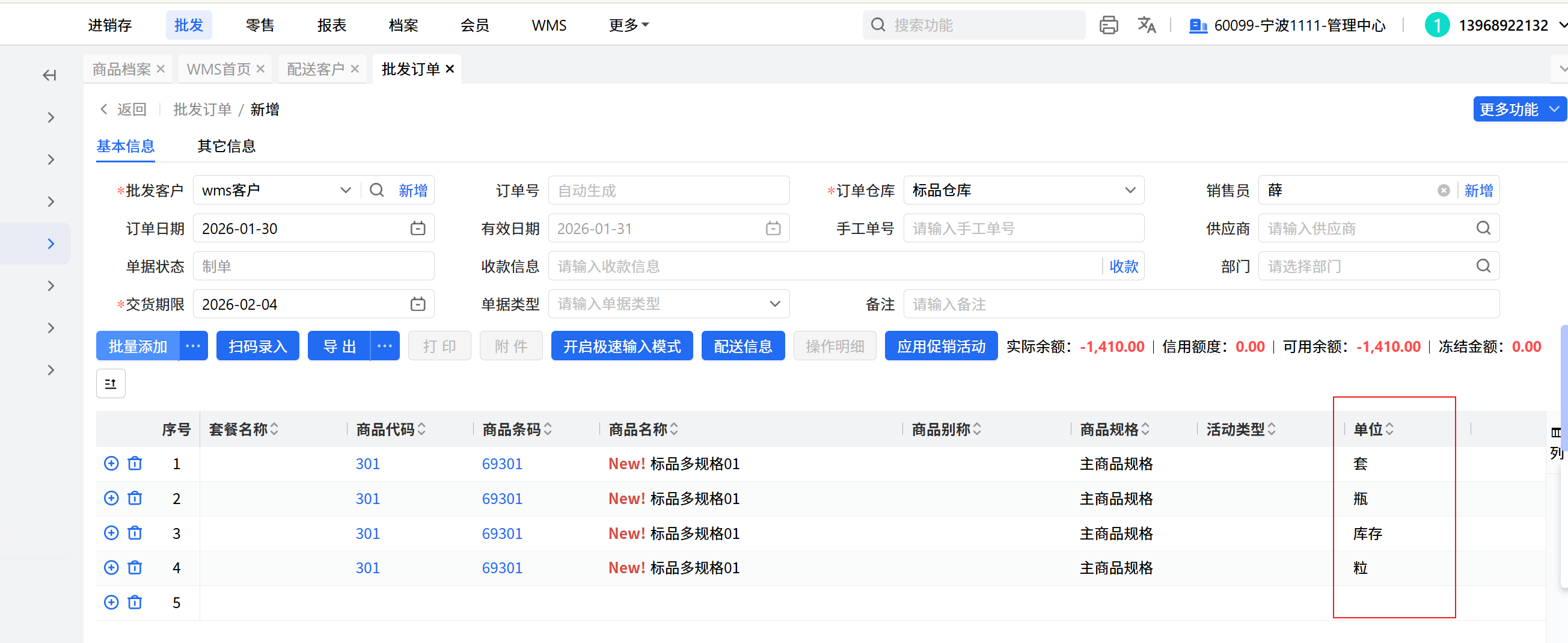The image size is (1568, 643).
Task: Close the 商品档案 tab
Action: (x=161, y=69)
